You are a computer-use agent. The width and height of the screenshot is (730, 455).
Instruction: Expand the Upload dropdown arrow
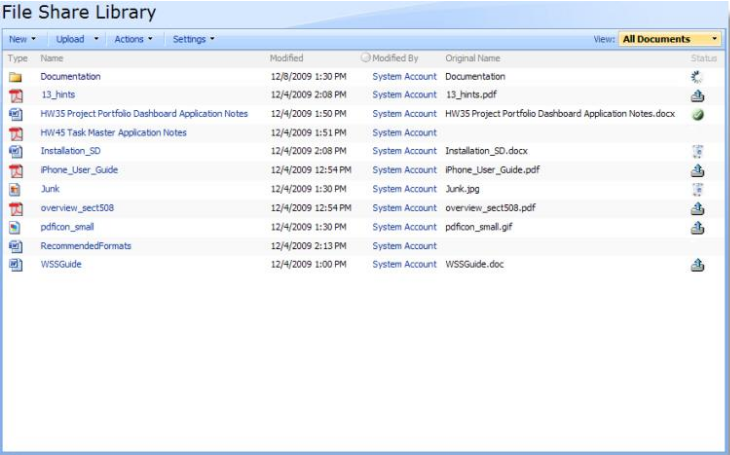coord(96,39)
